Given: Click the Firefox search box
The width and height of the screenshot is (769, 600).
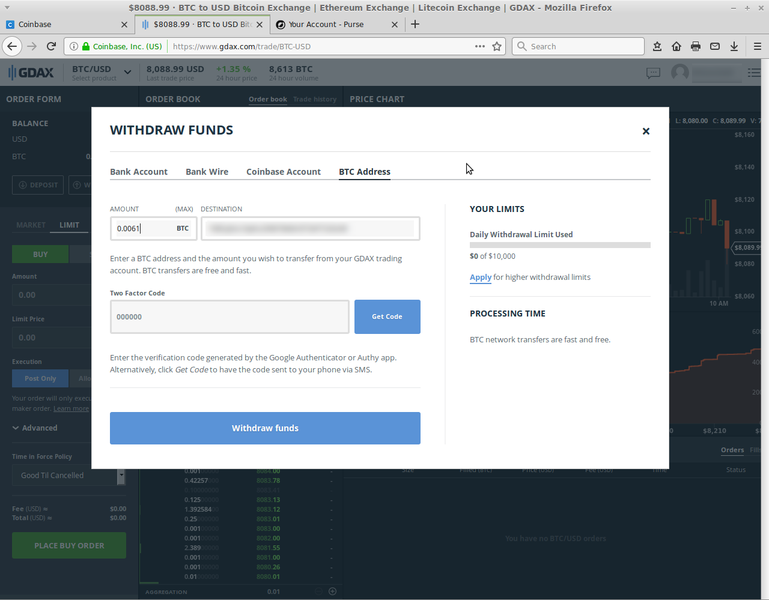Looking at the screenshot, I should tap(578, 46).
